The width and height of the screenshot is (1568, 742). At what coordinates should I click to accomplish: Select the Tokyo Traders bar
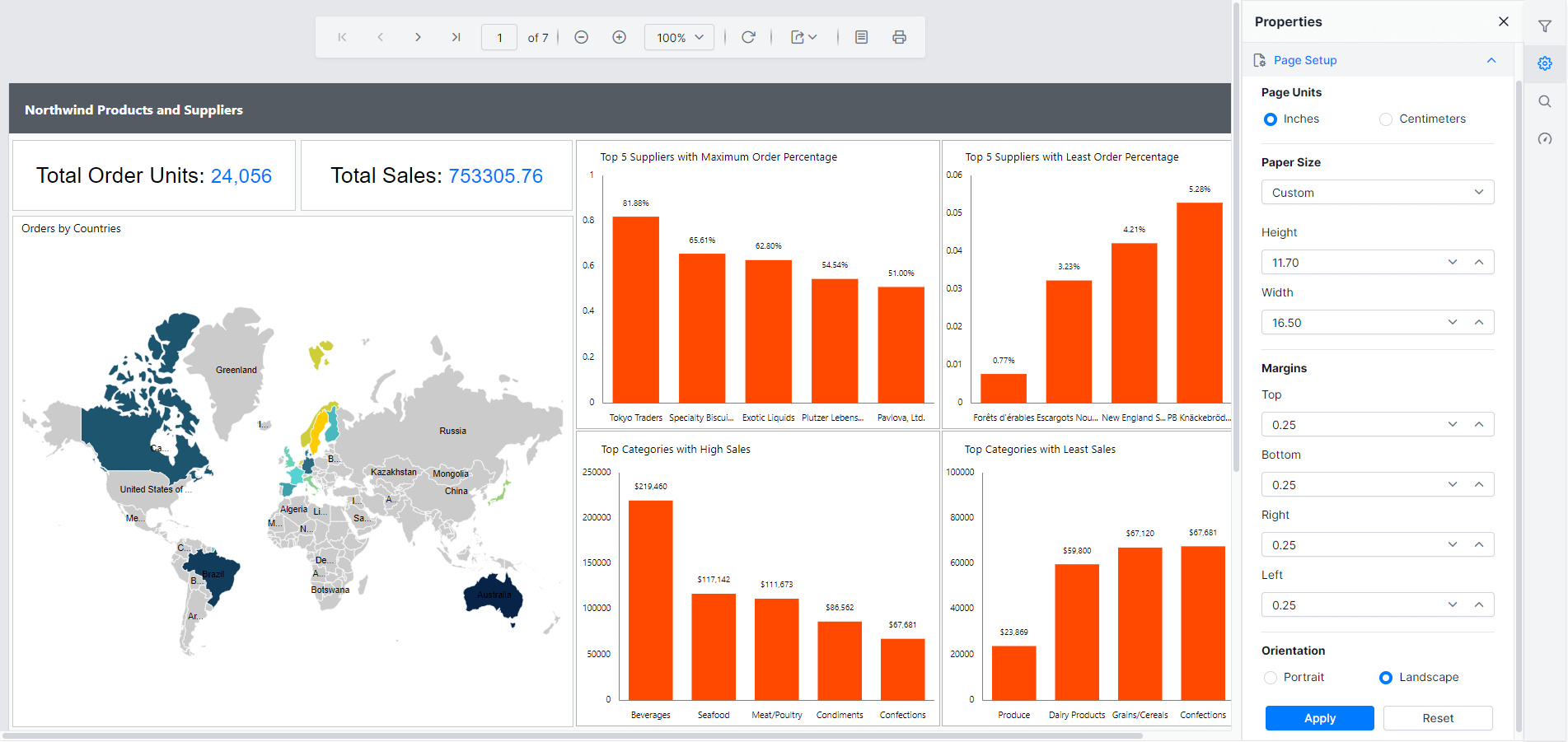(635, 310)
